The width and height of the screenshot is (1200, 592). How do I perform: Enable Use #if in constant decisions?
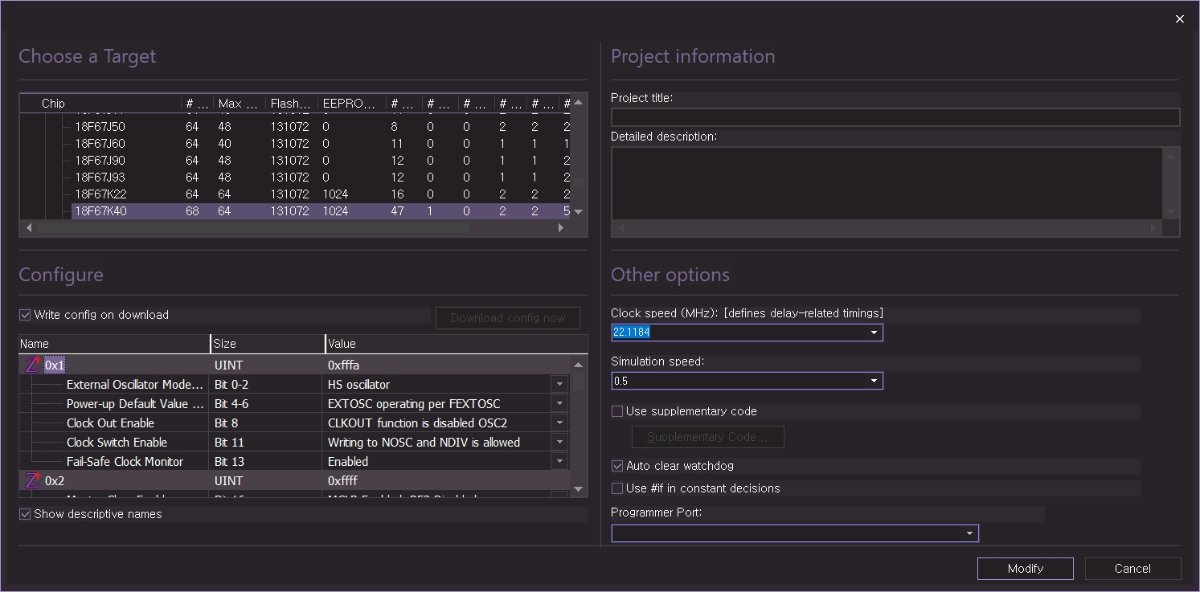617,488
